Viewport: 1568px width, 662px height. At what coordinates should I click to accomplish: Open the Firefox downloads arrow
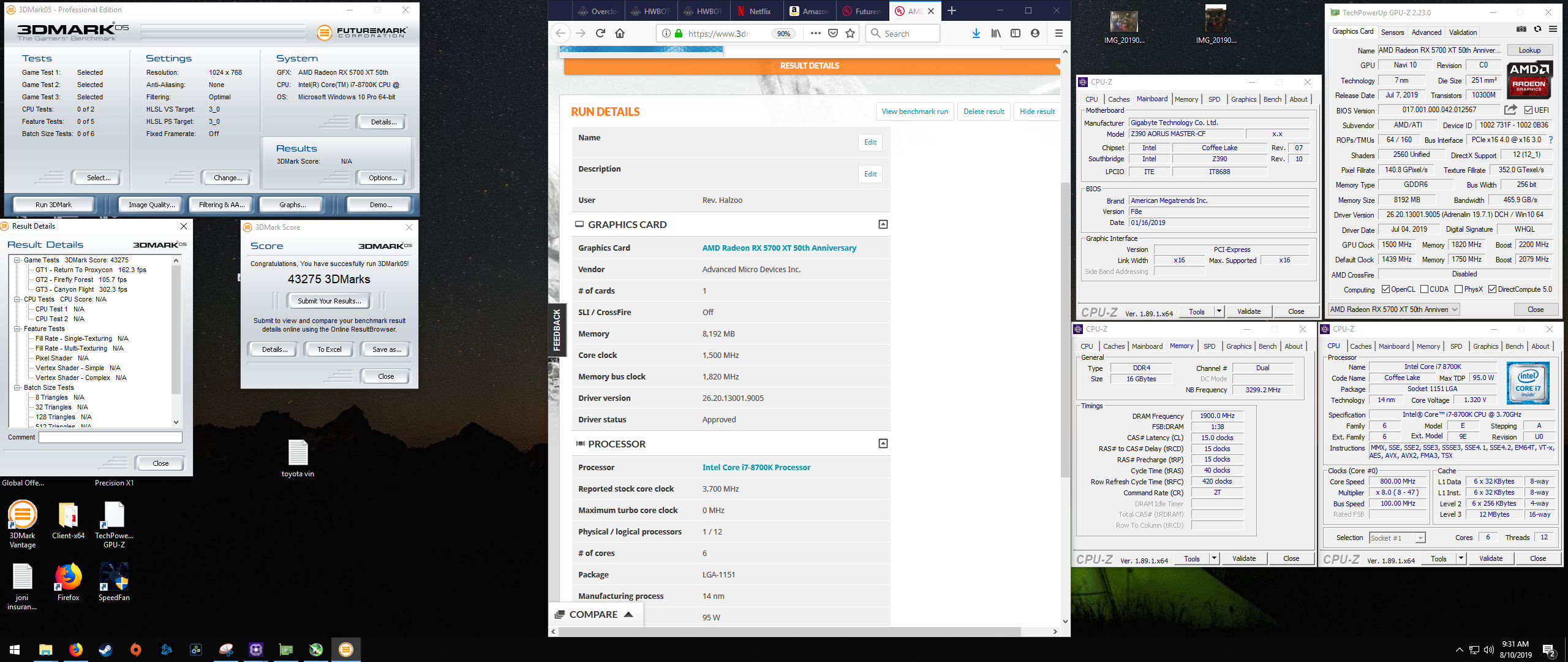[976, 33]
